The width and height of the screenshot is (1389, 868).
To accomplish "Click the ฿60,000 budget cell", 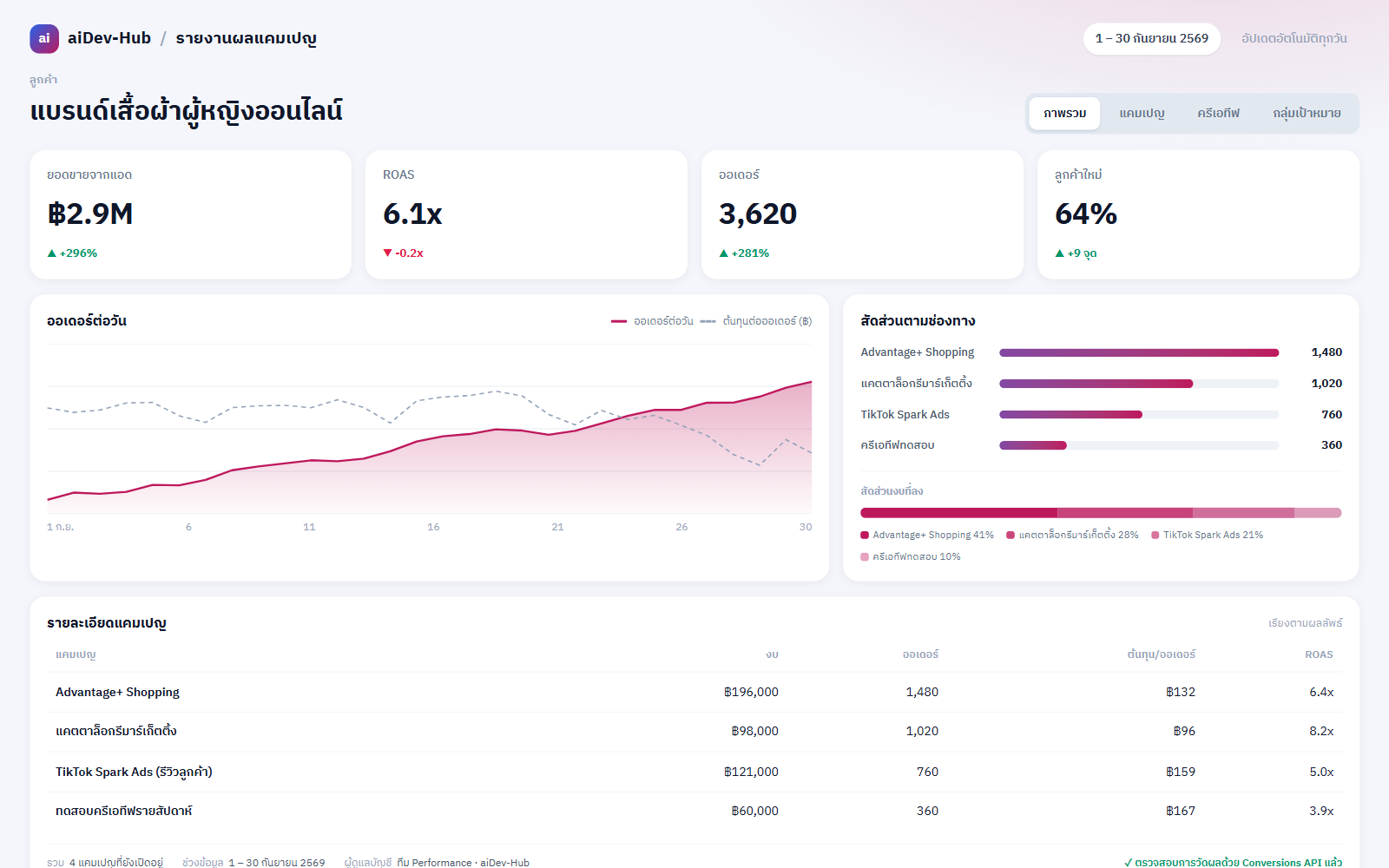I will [754, 812].
